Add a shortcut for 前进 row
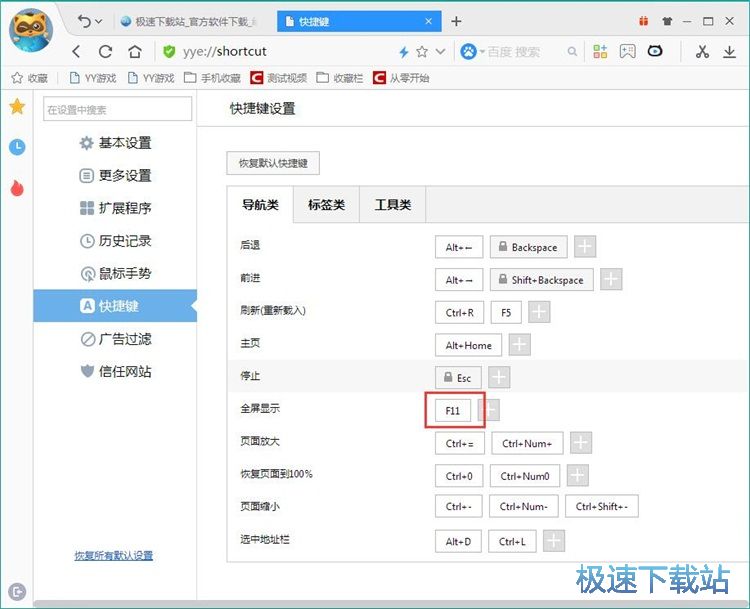This screenshot has height=609, width=750. coord(611,279)
